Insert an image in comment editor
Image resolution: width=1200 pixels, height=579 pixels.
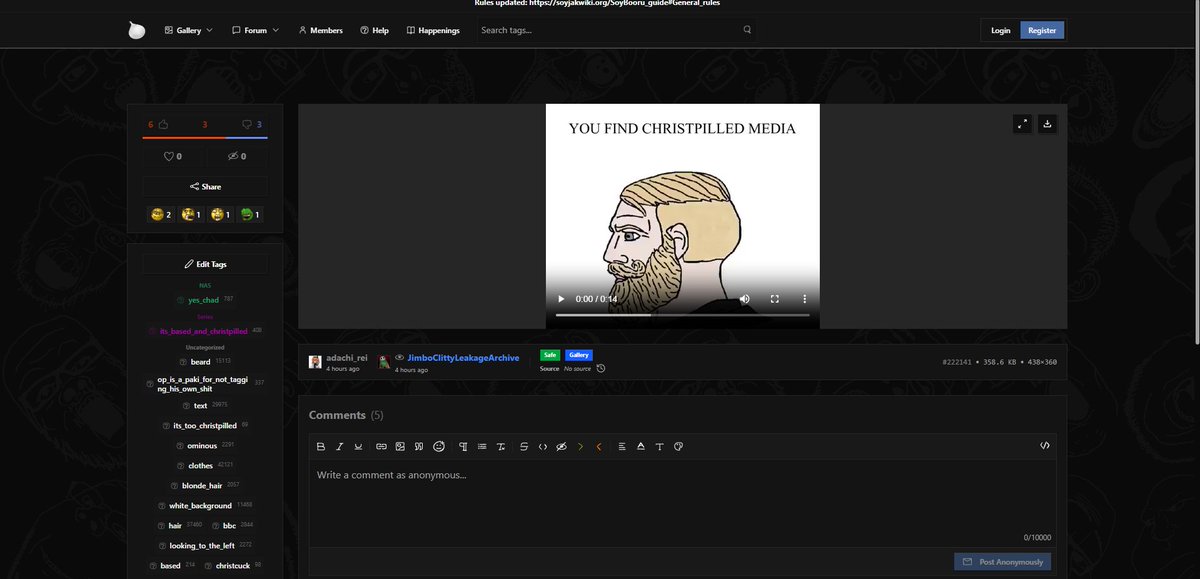[400, 446]
